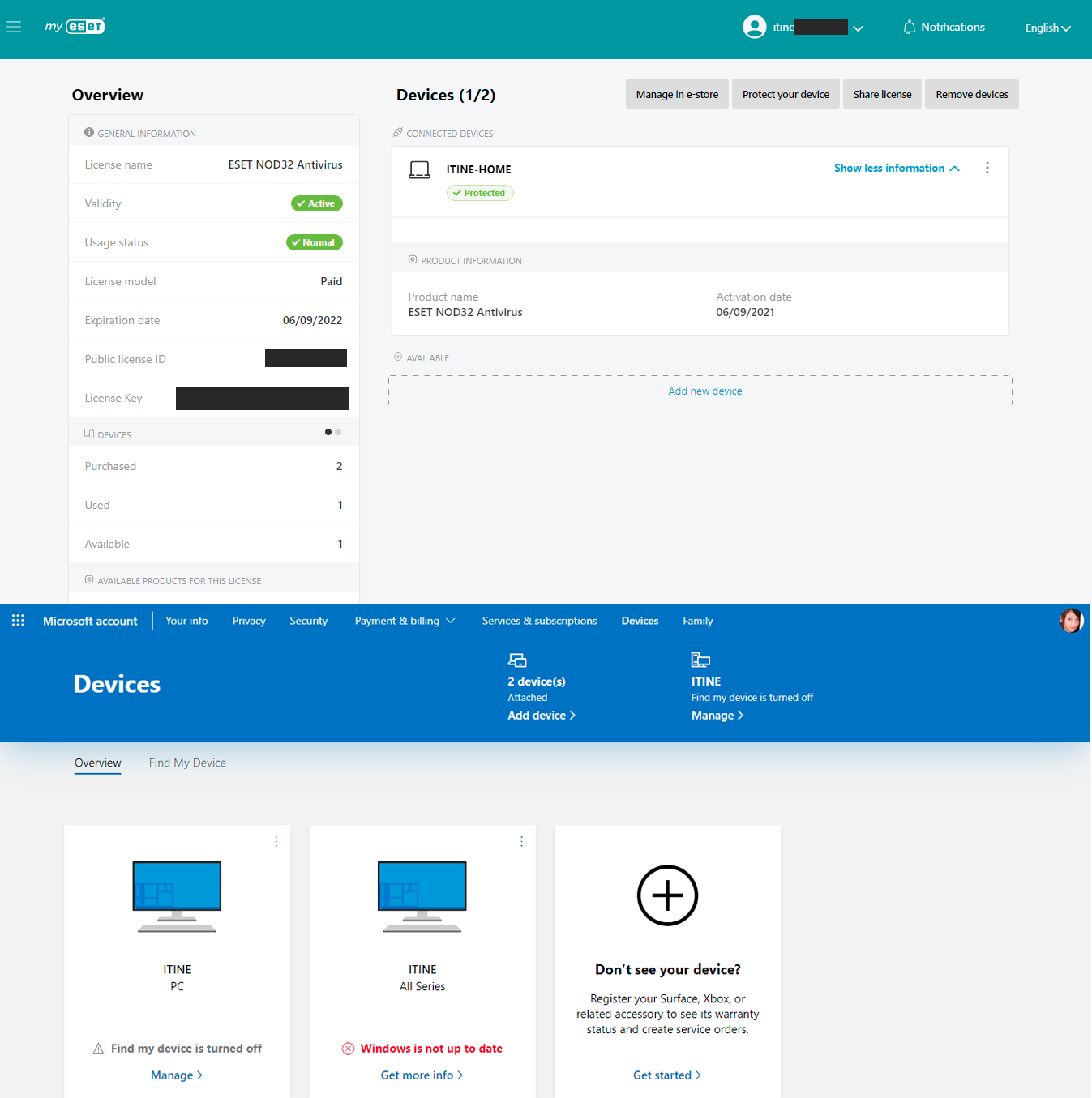The height and width of the screenshot is (1098, 1092).
Task: Change language from English dropdown
Action: coord(1047,28)
